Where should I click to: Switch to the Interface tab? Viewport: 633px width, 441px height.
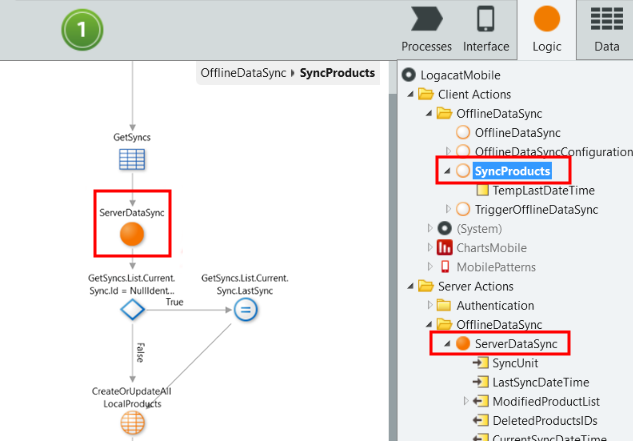485,29
